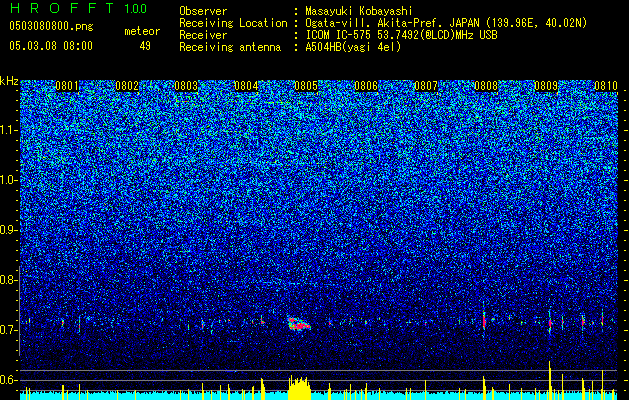Click the 0809 time marker
Viewport: 629px width, 400px height.
(546, 86)
